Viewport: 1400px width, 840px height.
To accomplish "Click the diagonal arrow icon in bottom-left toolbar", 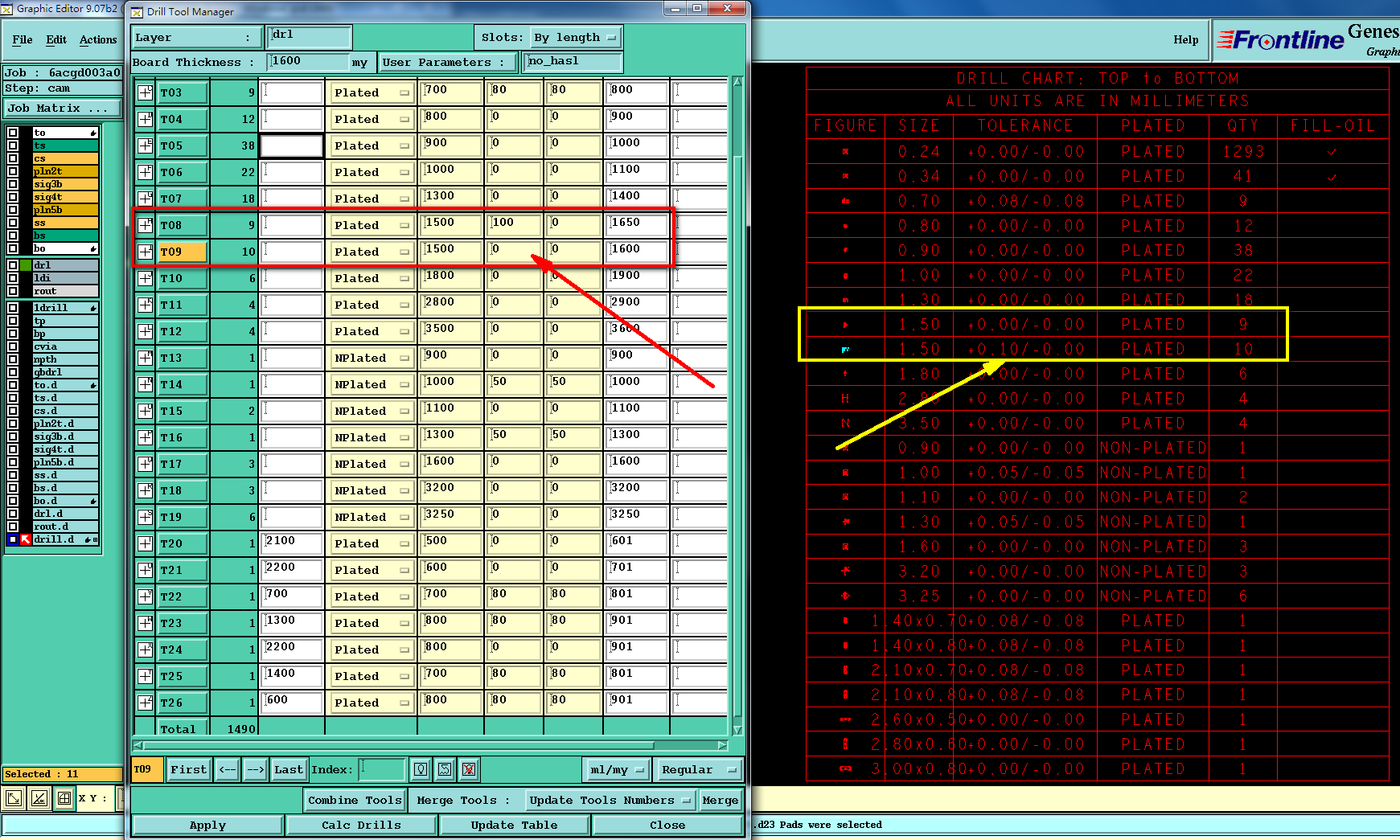I will click(14, 798).
